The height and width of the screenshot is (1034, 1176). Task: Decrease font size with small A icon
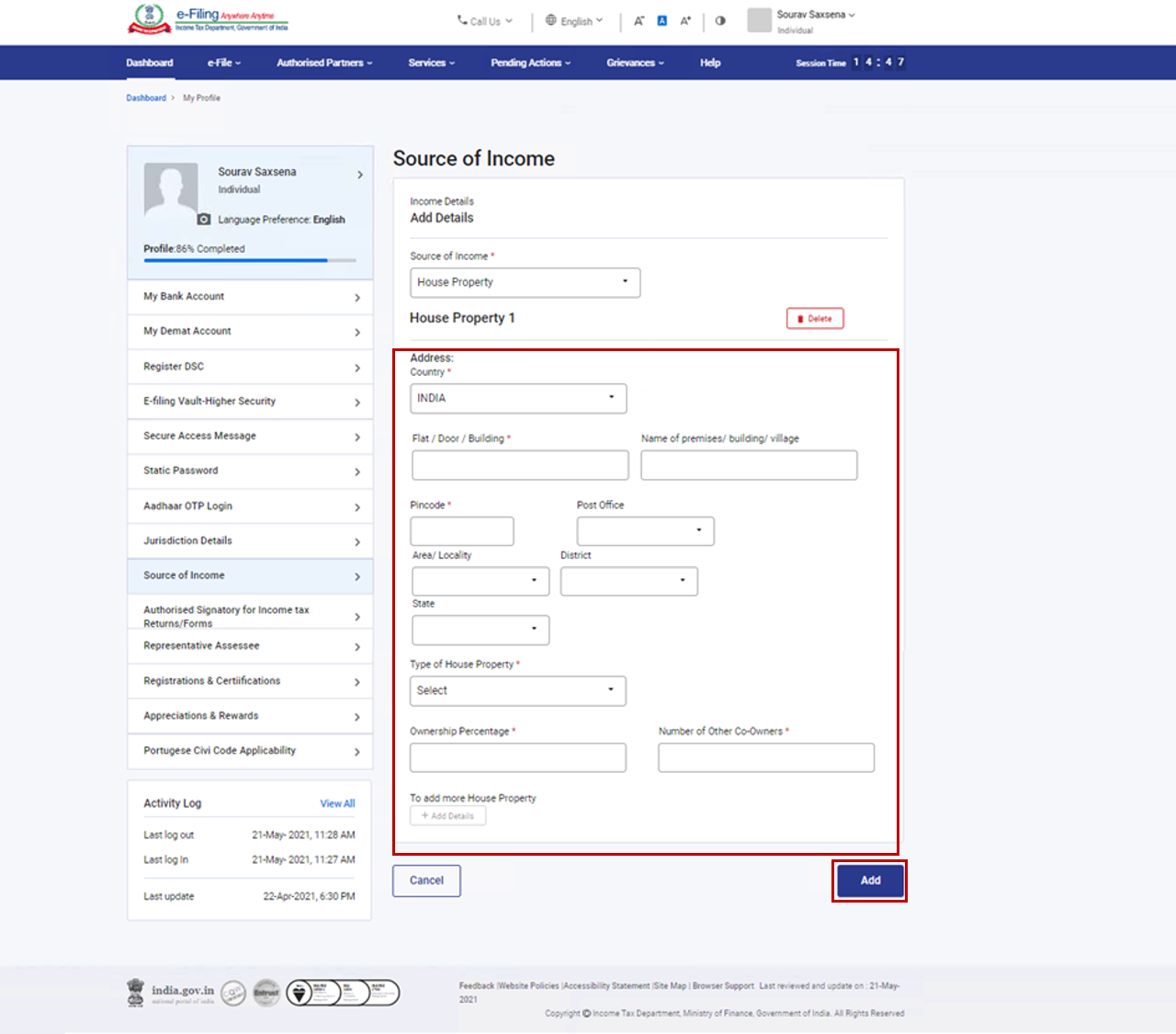(639, 20)
